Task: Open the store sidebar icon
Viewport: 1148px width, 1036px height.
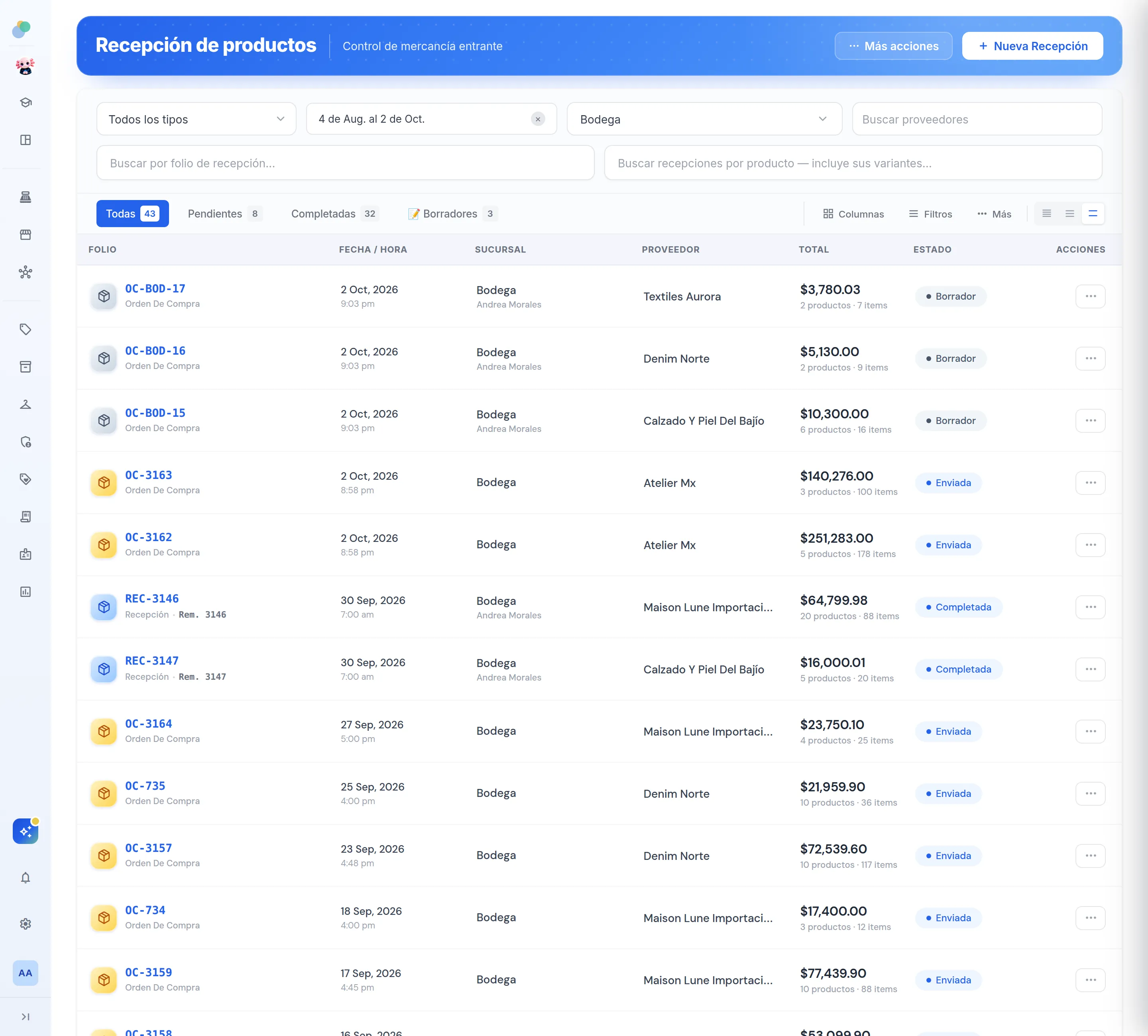Action: 26,235
